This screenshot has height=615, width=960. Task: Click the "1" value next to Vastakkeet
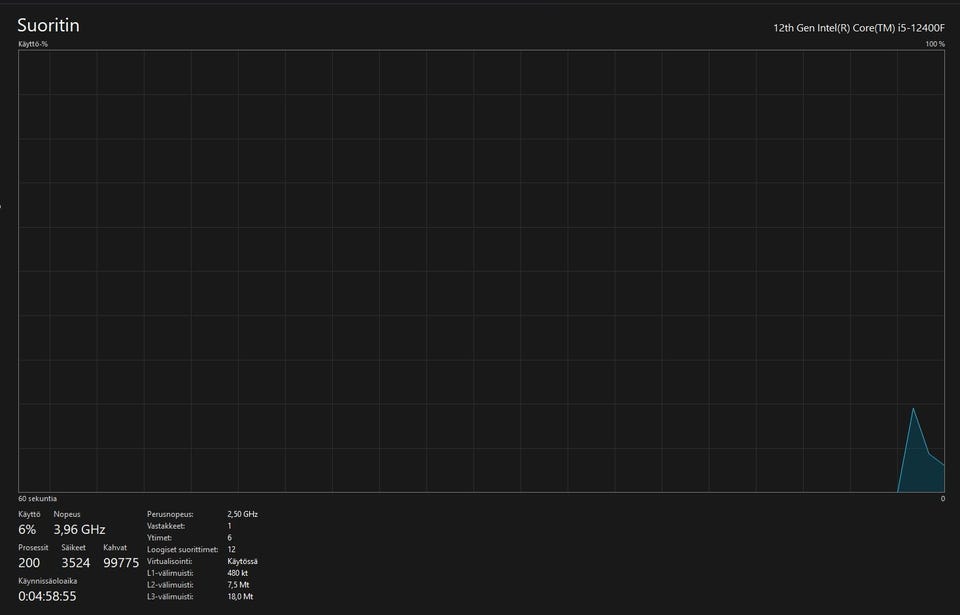click(x=230, y=526)
